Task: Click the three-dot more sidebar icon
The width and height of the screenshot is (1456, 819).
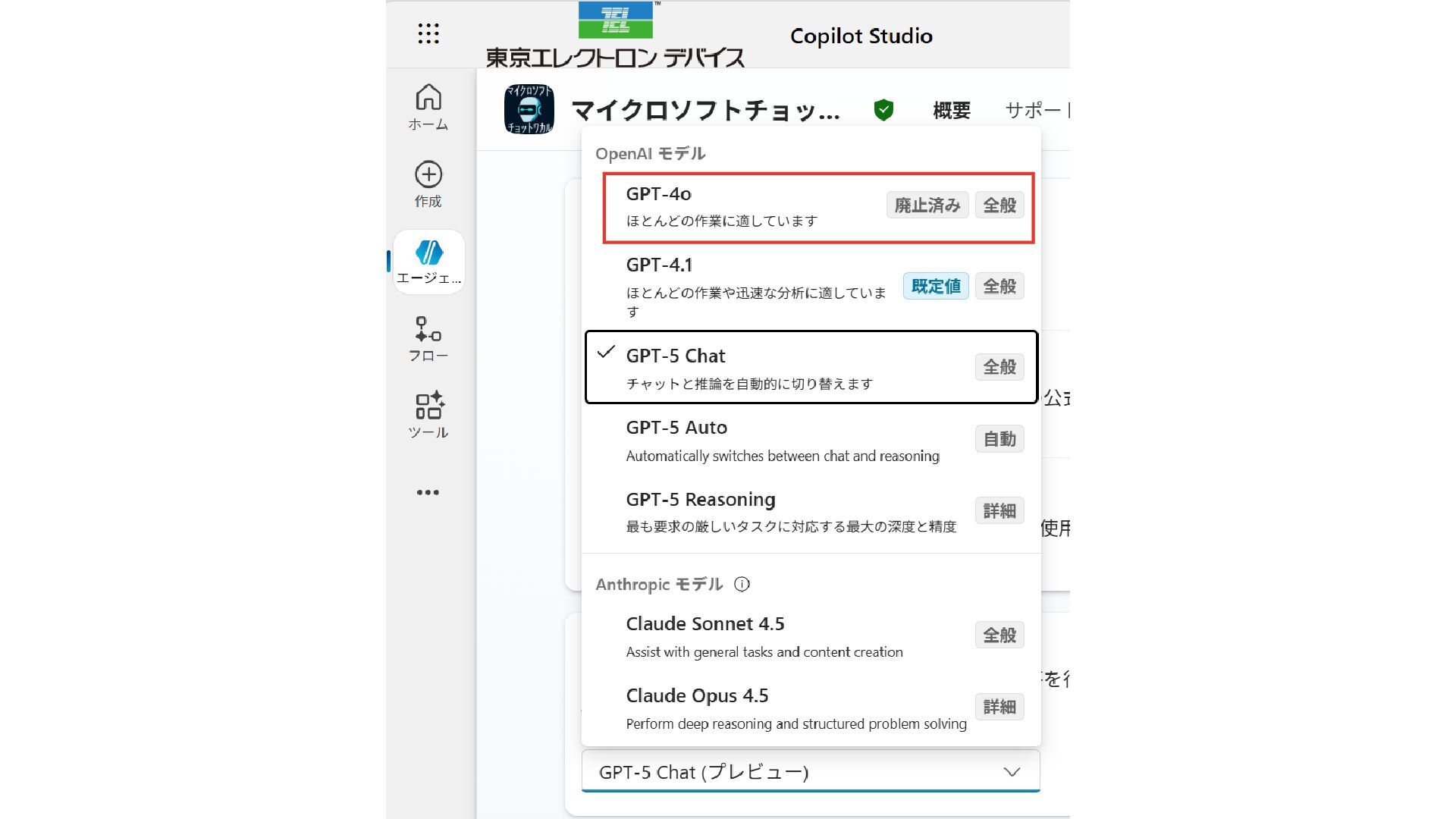Action: point(428,493)
